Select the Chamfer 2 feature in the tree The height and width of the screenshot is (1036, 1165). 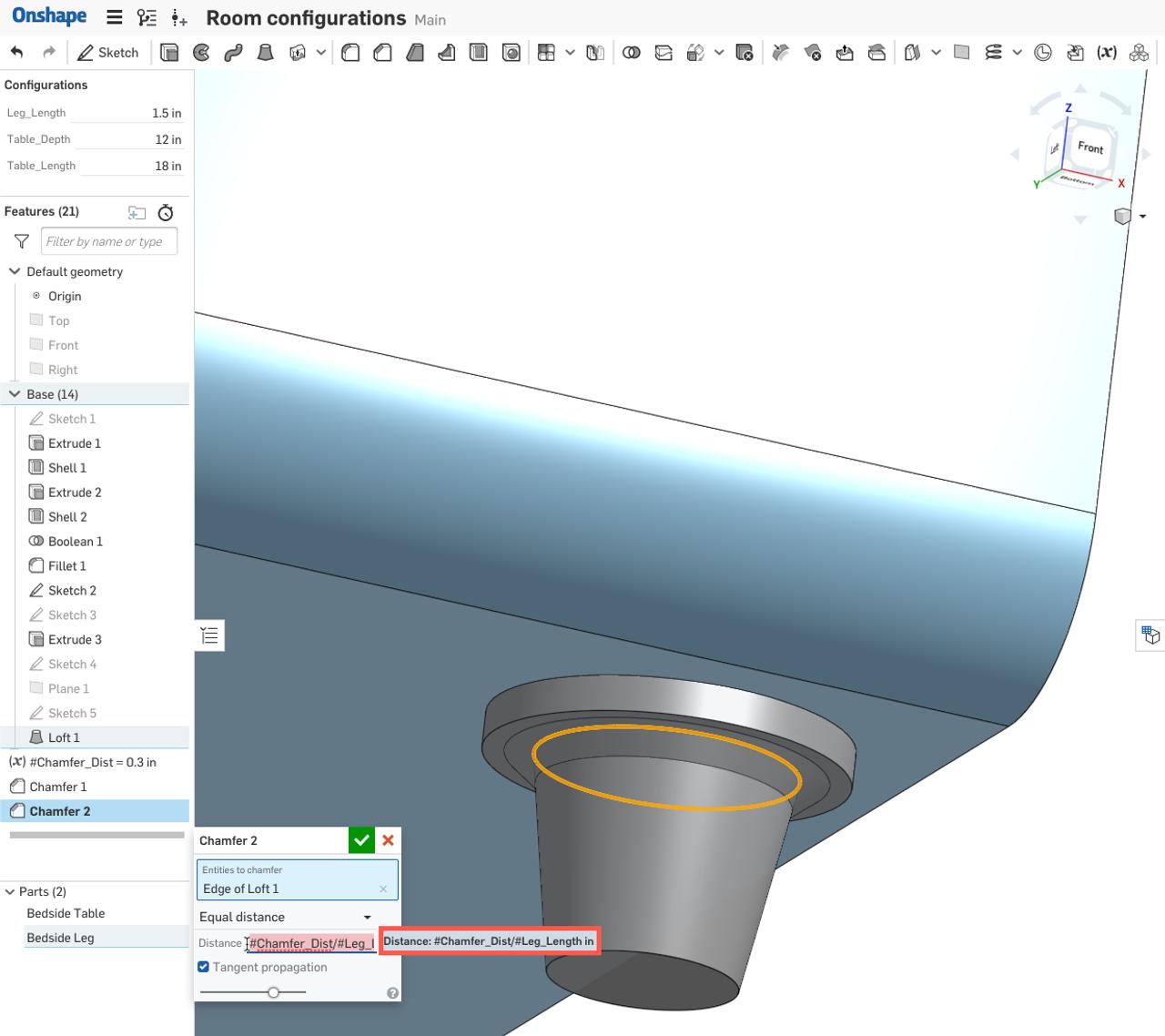pos(58,810)
